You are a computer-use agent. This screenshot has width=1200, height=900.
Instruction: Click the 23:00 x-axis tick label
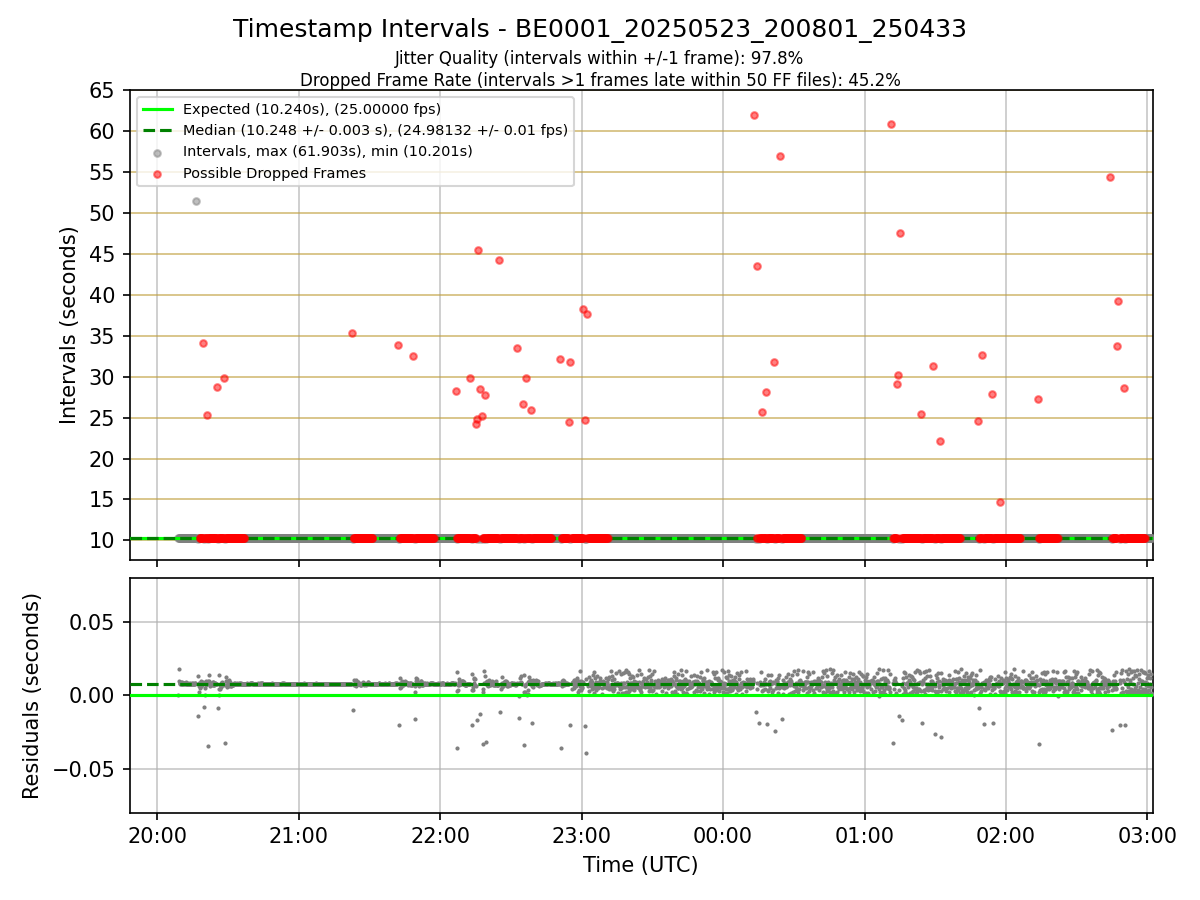point(582,836)
